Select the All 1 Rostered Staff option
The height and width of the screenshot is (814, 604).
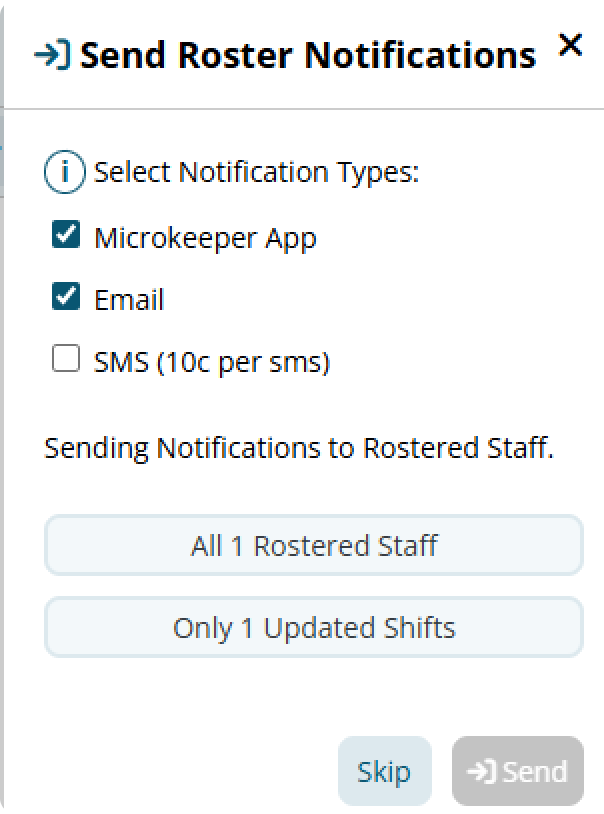point(314,545)
